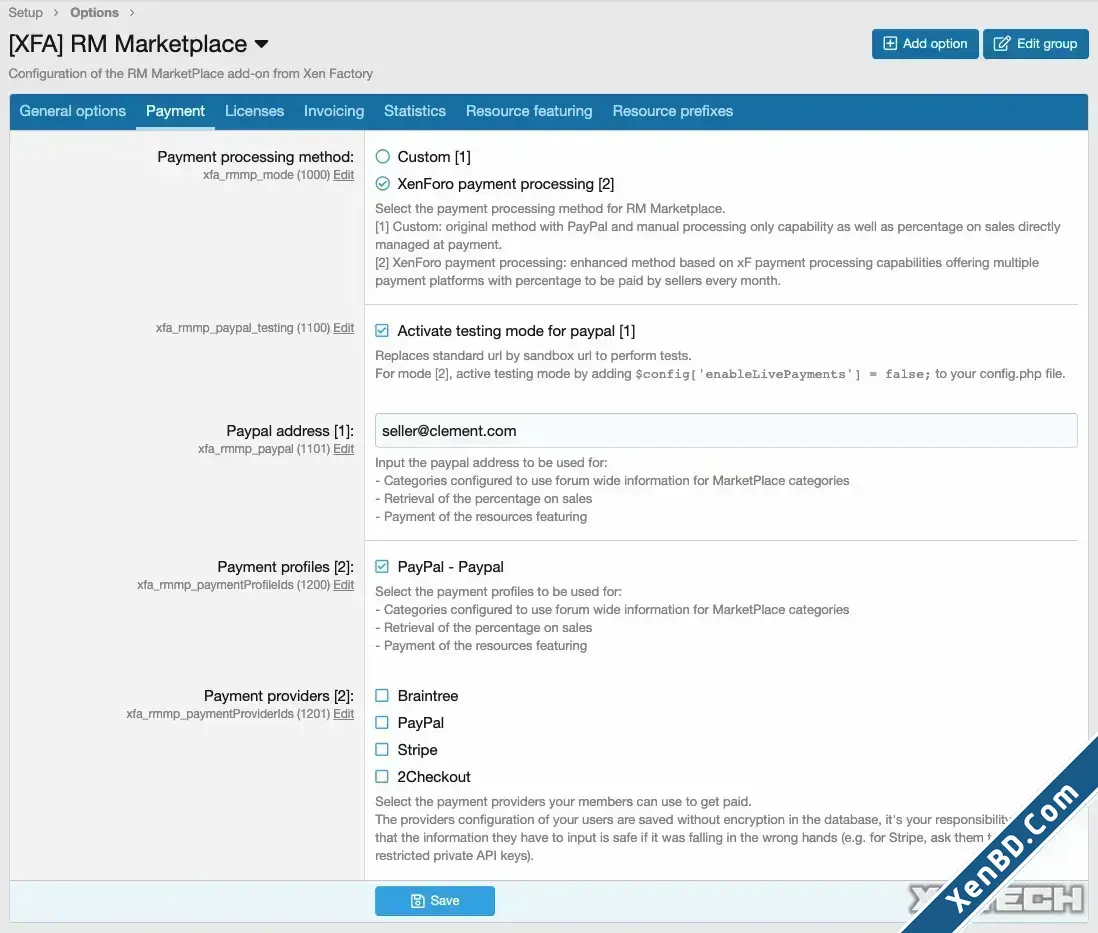
Task: Click the floppy disk icon in Save
Action: click(x=417, y=901)
